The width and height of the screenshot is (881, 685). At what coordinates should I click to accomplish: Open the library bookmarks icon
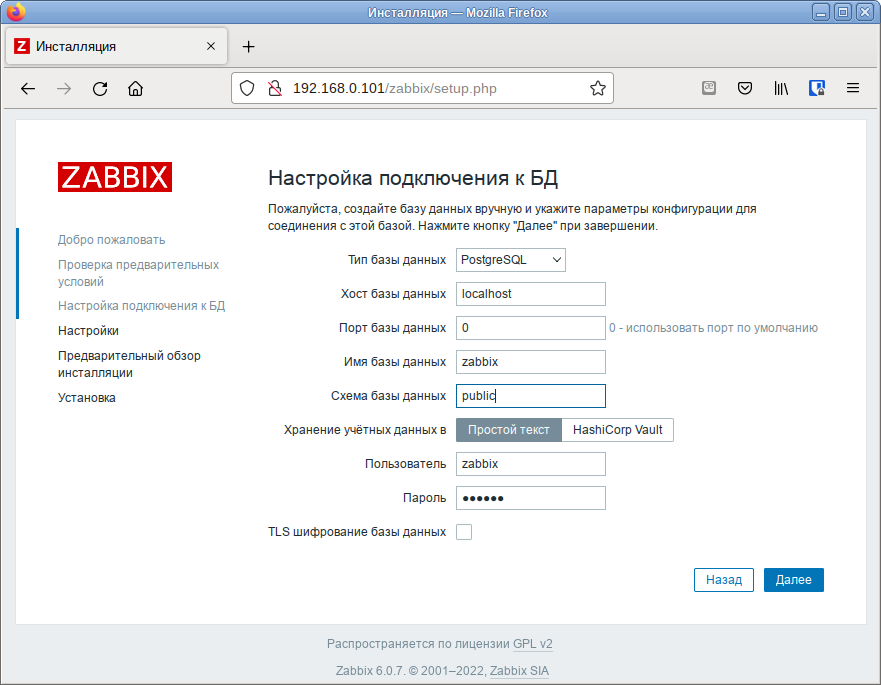tap(781, 88)
